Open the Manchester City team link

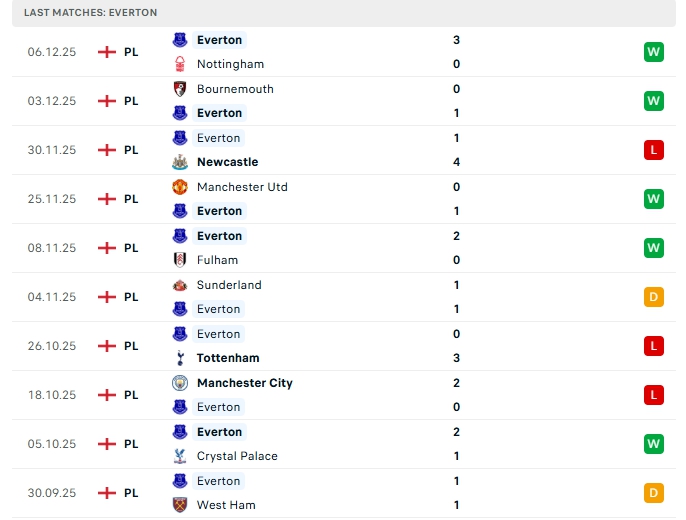tap(244, 383)
